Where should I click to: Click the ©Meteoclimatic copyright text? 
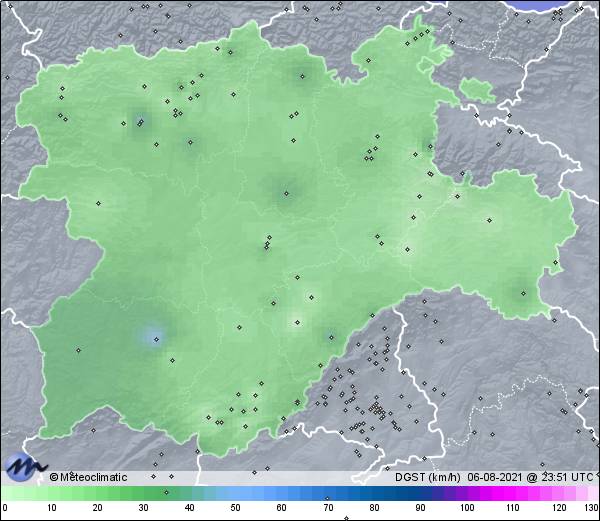coord(88,477)
